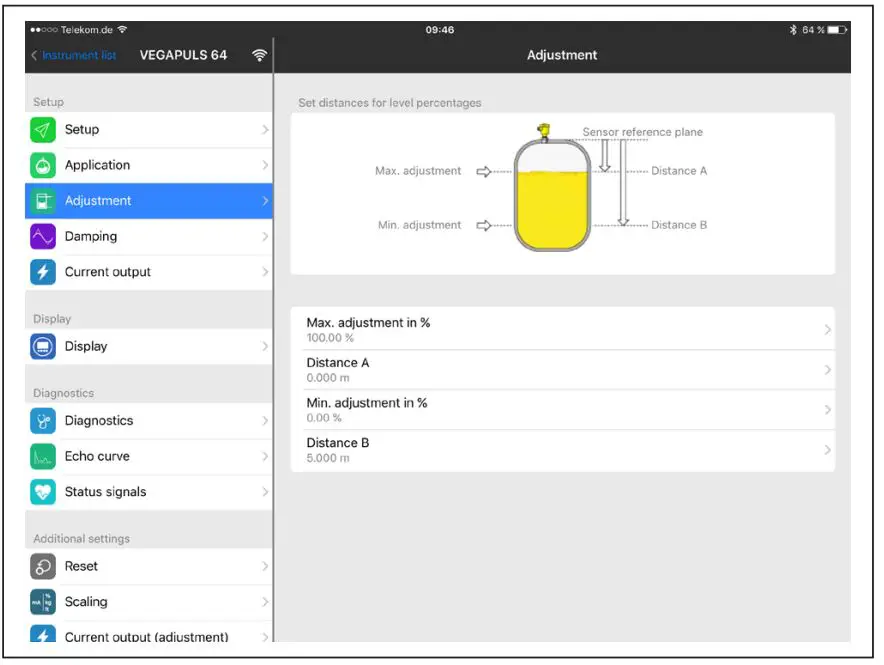Expand the Max. adjustment in % row chevron
Image resolution: width=884 pixels, height=665 pixels.
click(x=828, y=330)
